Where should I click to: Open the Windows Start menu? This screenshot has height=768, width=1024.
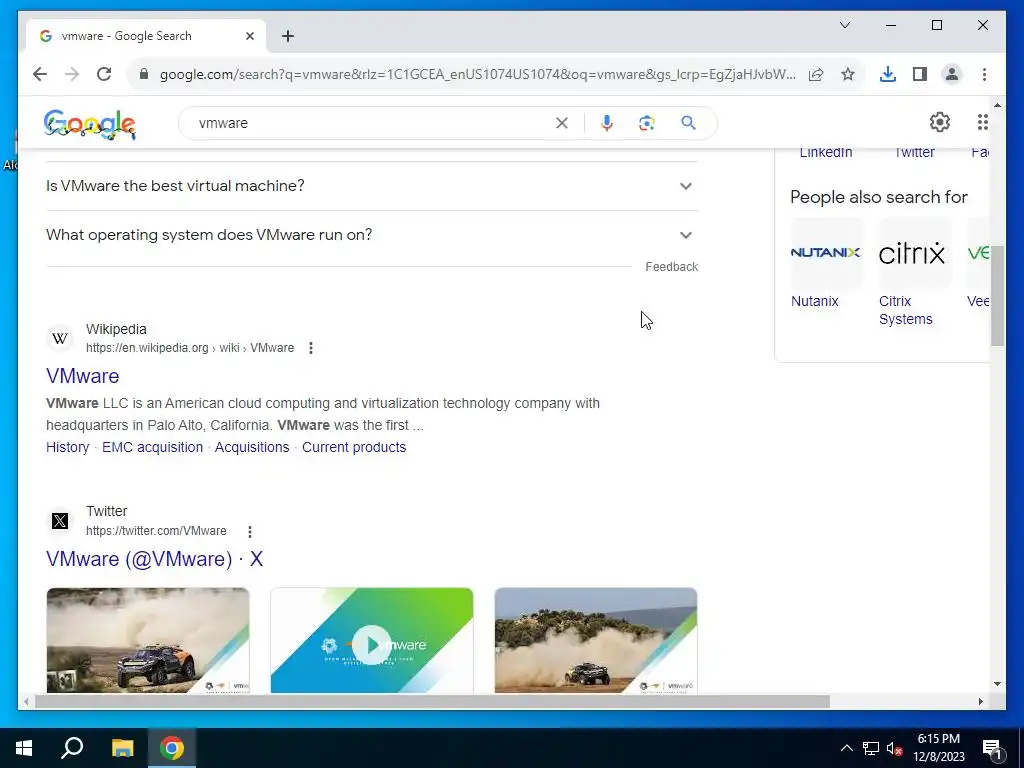pyautogui.click(x=24, y=748)
